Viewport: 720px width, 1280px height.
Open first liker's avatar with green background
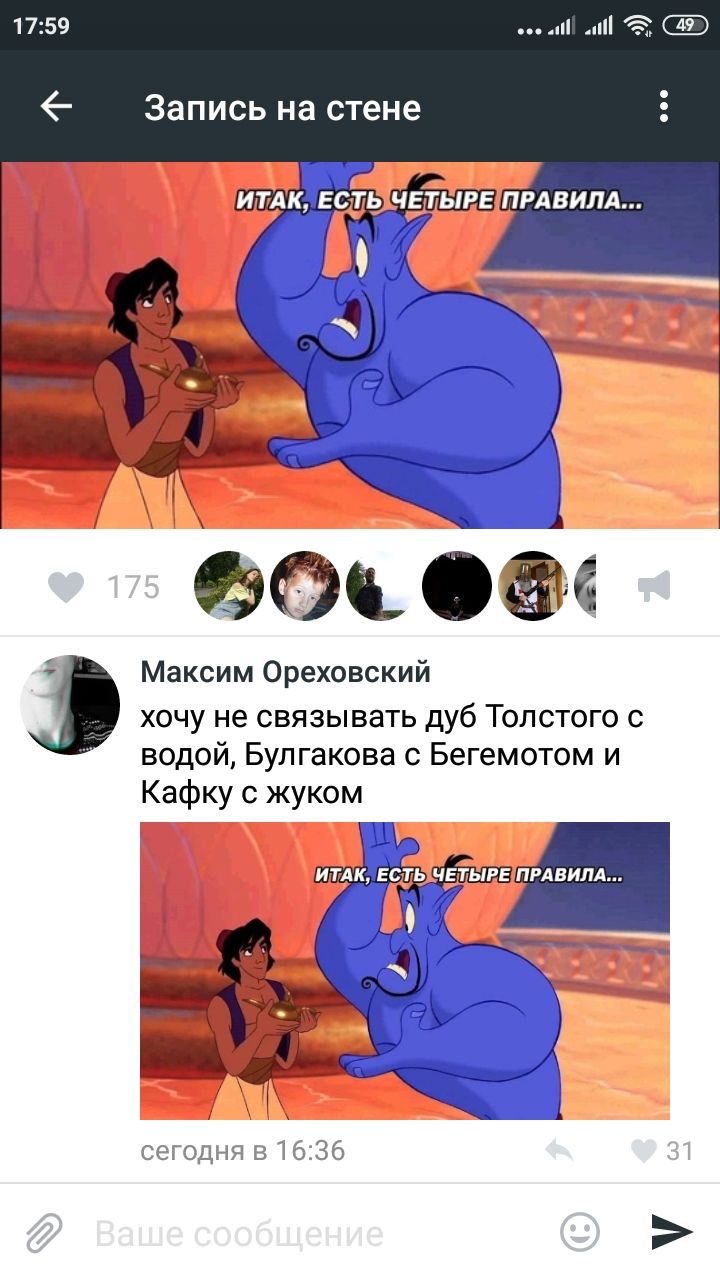click(x=229, y=586)
